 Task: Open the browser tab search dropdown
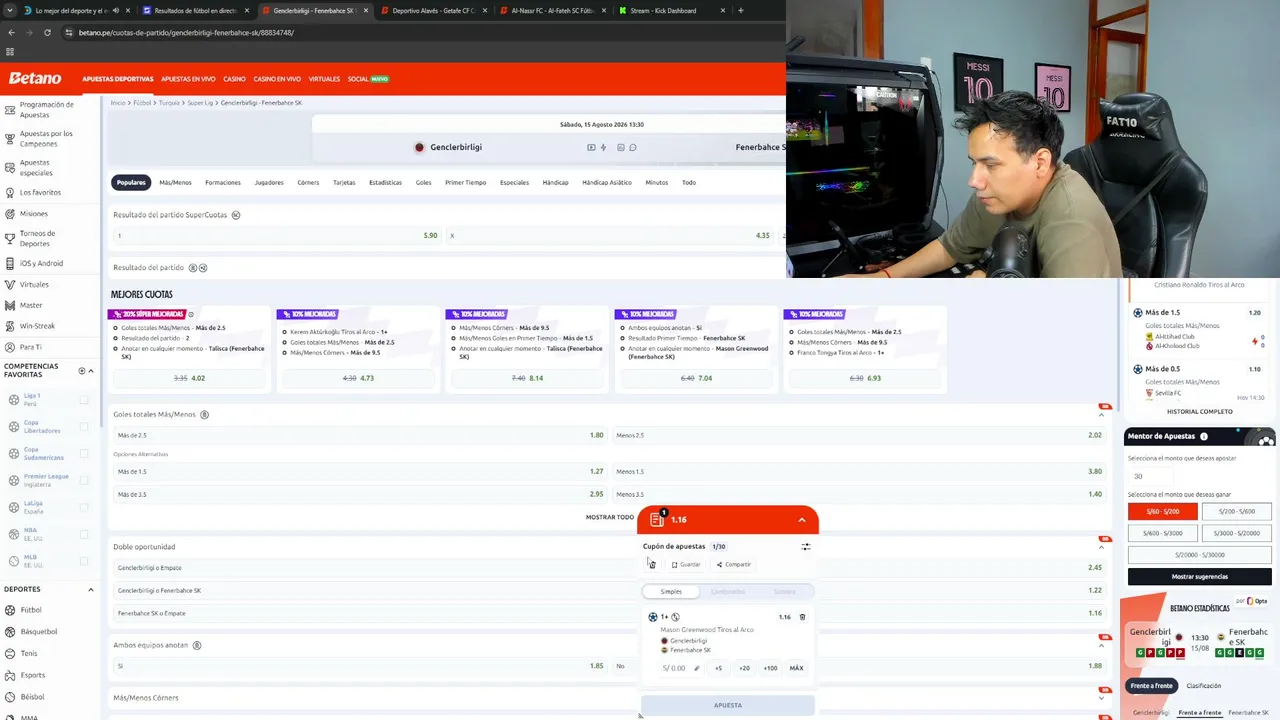tap(11, 11)
